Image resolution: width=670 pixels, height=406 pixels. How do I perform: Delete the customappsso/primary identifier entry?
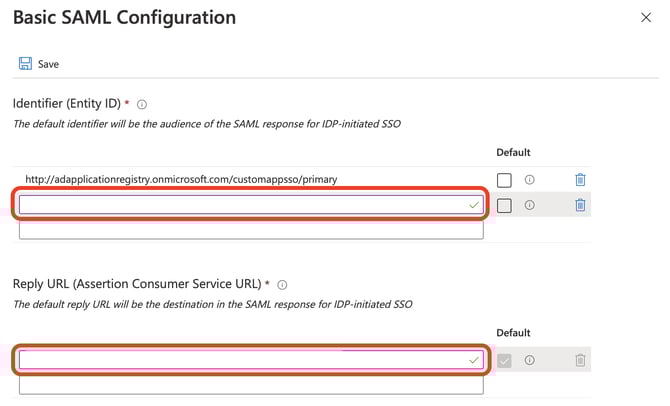coord(580,180)
